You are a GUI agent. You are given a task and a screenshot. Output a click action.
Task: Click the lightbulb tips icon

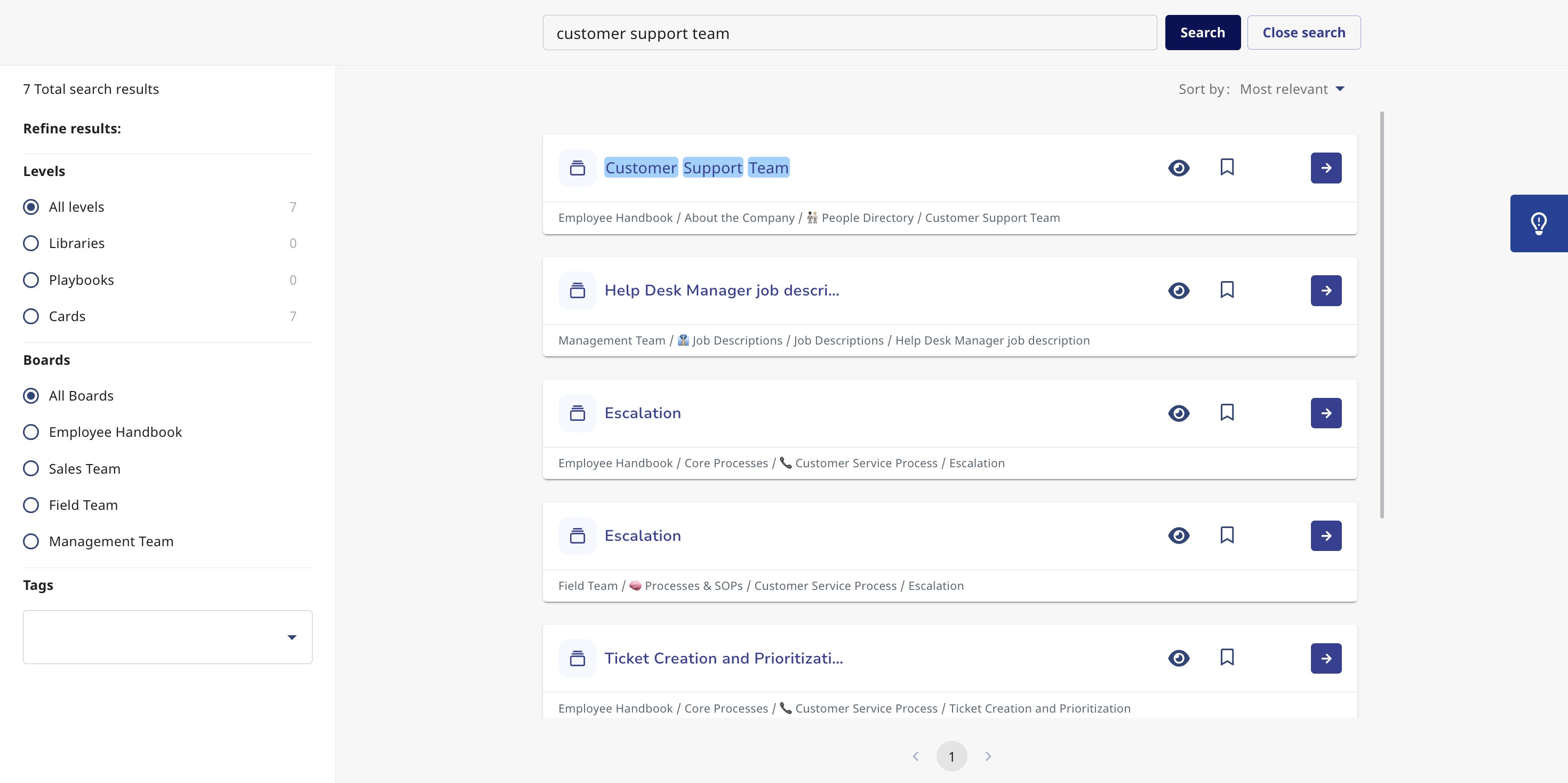[x=1538, y=223]
